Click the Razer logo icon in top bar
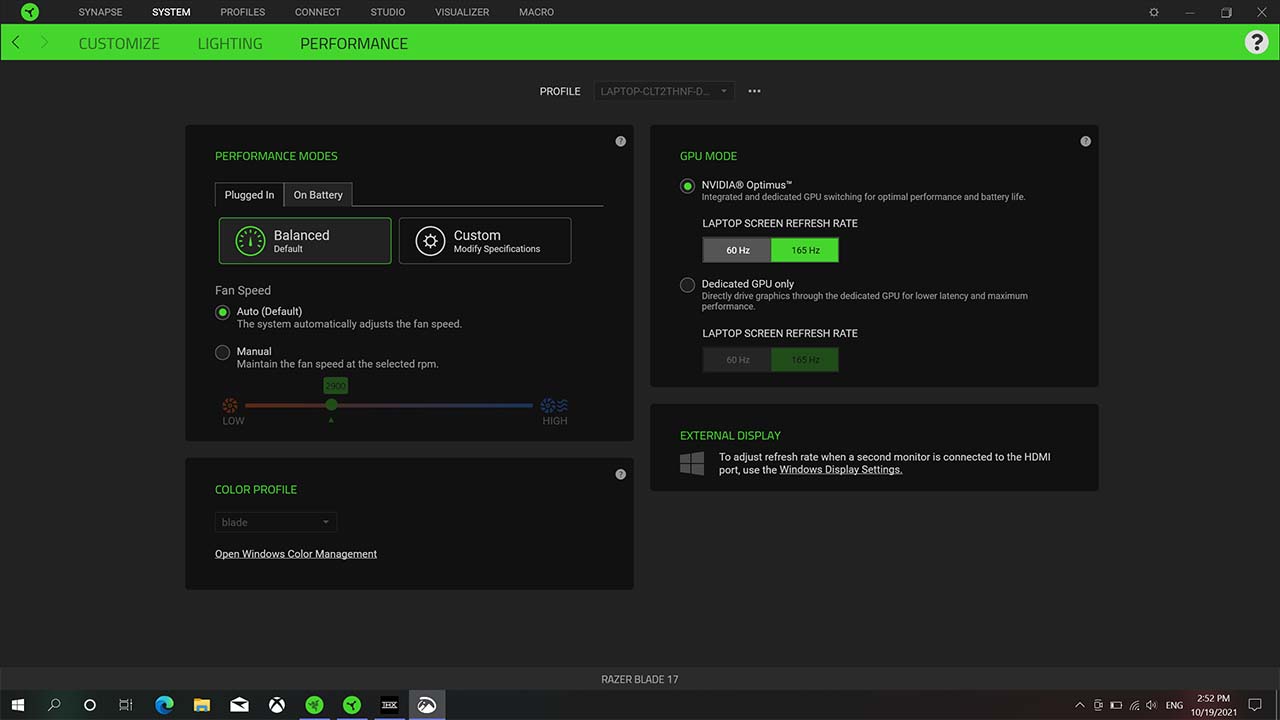 [x=30, y=12]
